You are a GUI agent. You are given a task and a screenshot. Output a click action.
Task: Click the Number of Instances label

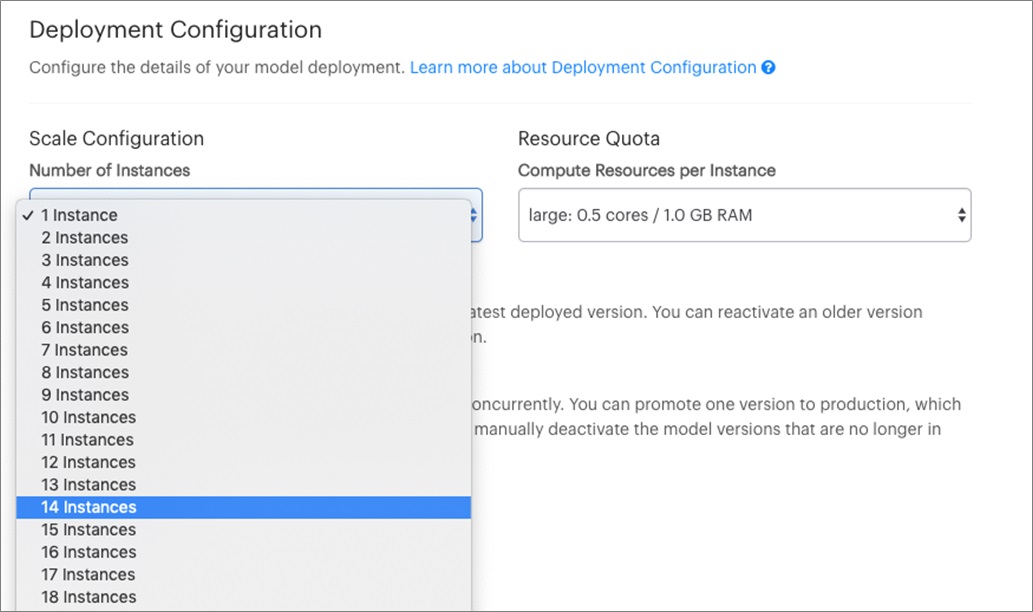pos(109,171)
